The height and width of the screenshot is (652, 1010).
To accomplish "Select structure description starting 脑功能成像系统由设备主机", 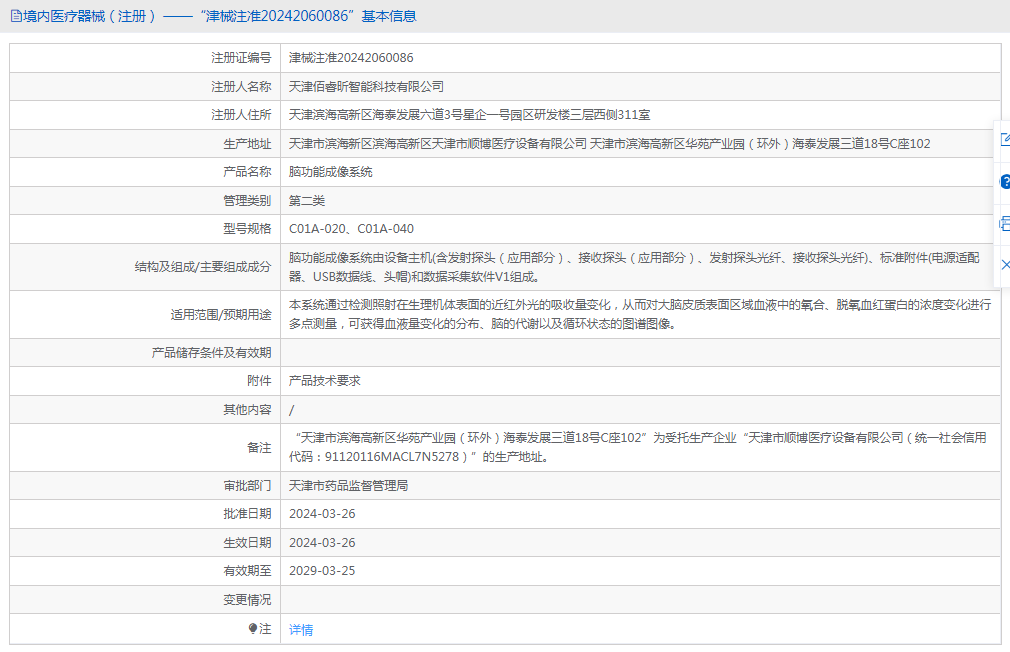I will tap(634, 267).
